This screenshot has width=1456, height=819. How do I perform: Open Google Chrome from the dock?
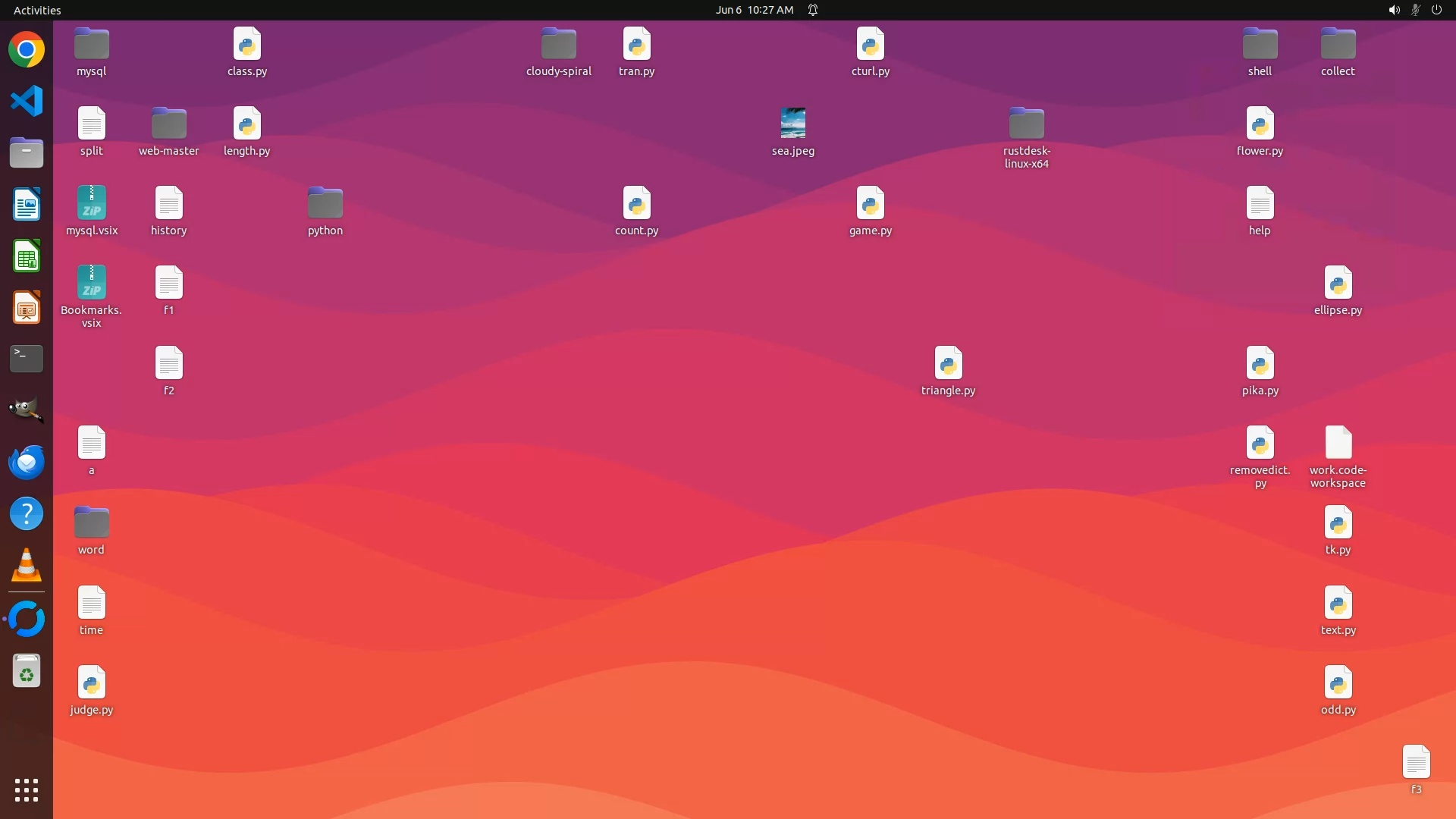(x=27, y=50)
